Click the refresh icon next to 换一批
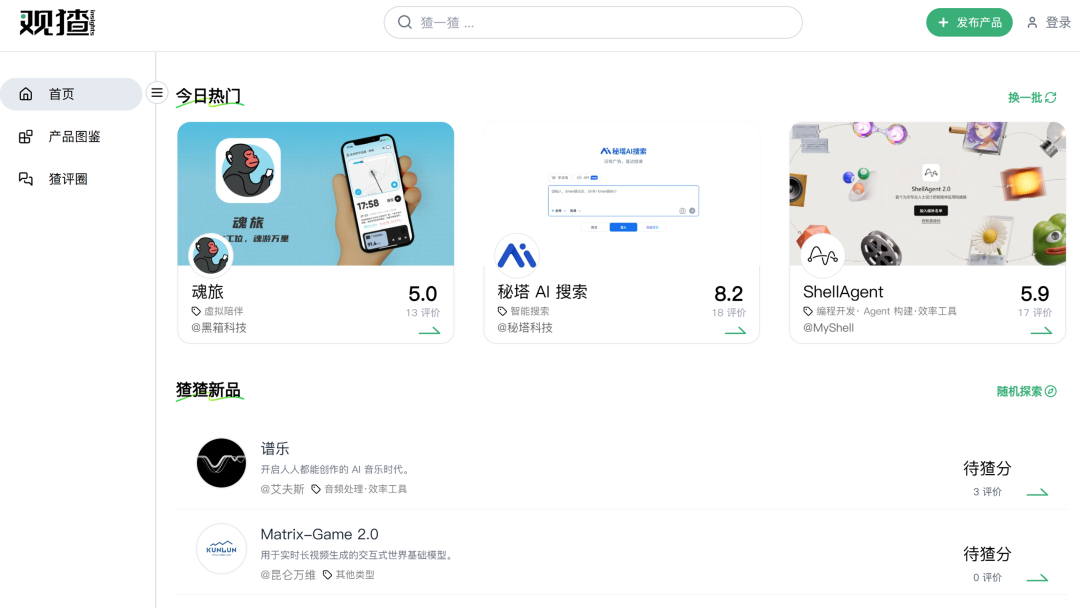1080x608 pixels. [1050, 98]
